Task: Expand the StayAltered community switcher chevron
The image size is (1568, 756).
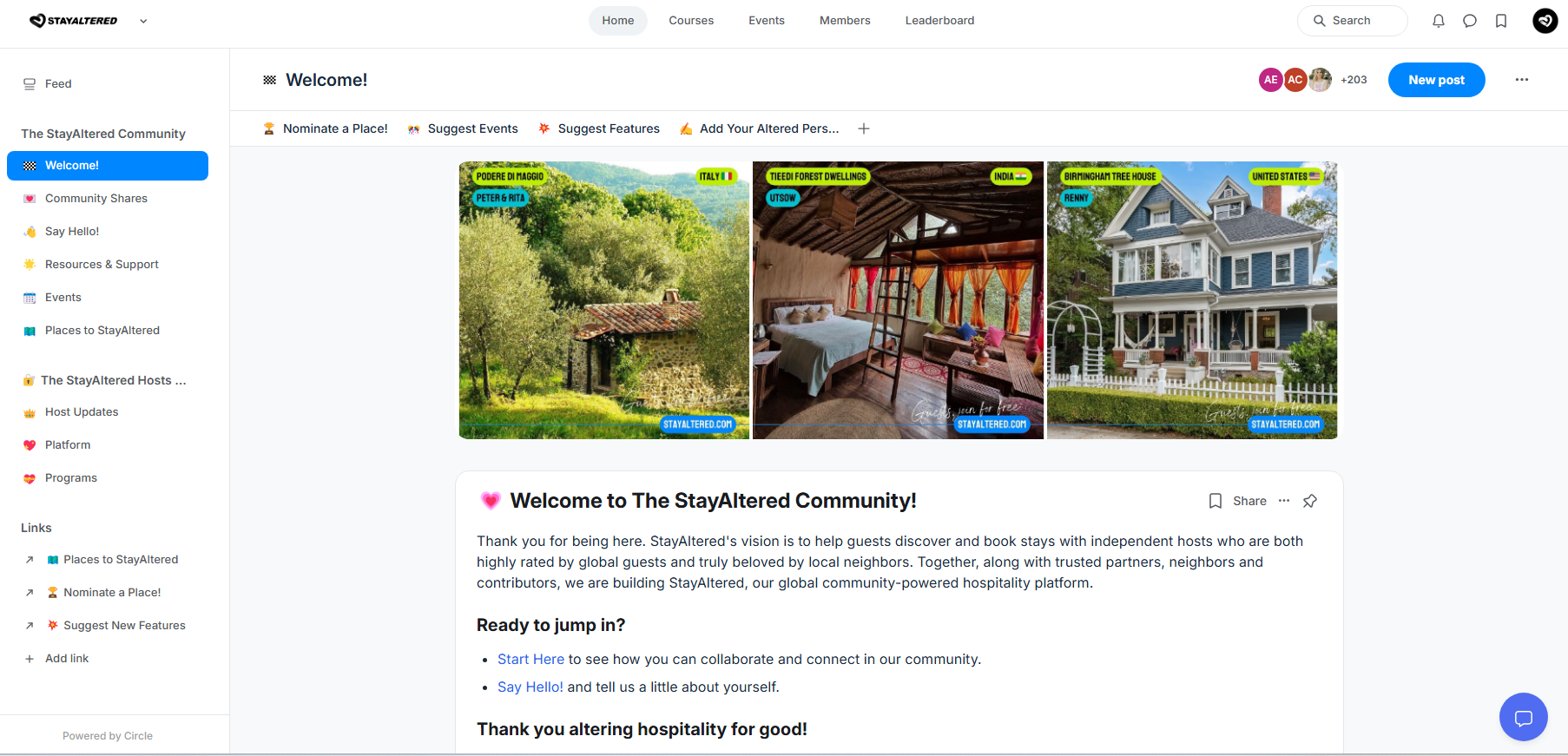Action: coord(143,21)
